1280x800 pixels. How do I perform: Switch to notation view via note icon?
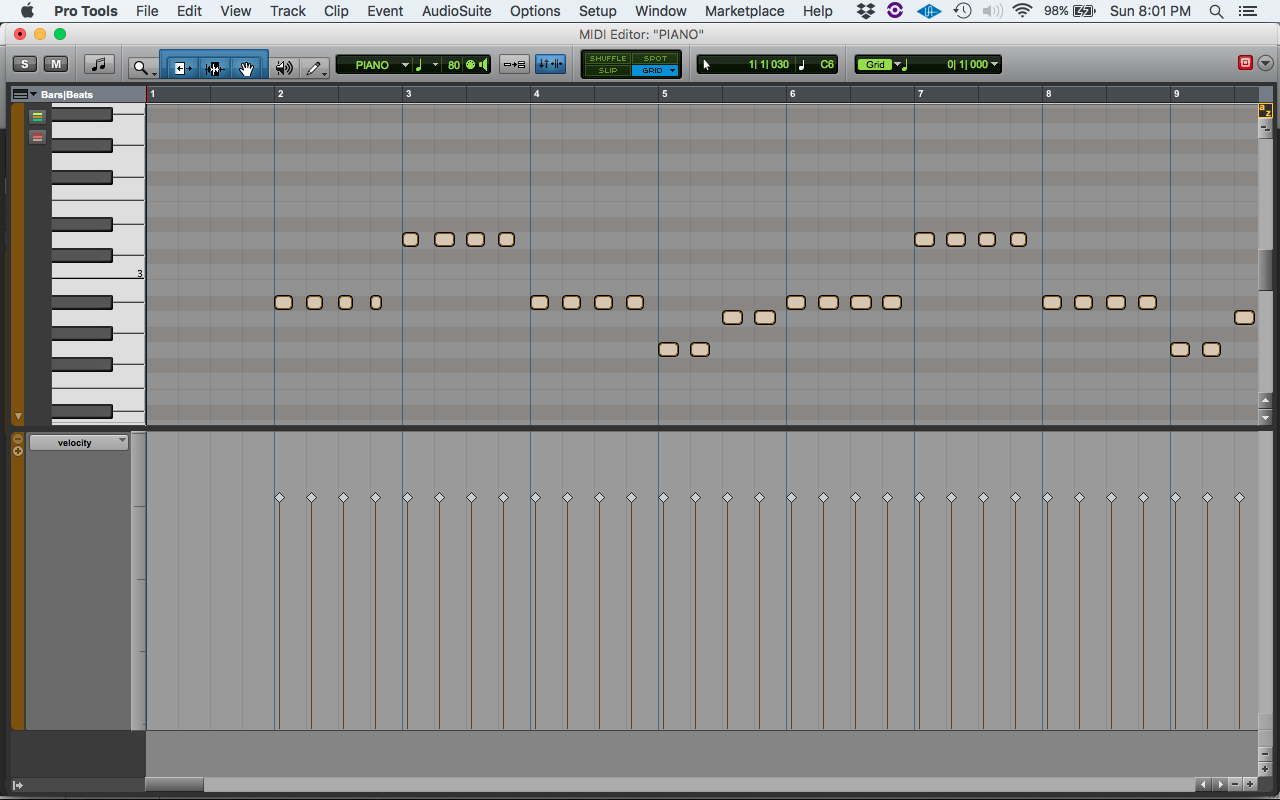(97, 65)
